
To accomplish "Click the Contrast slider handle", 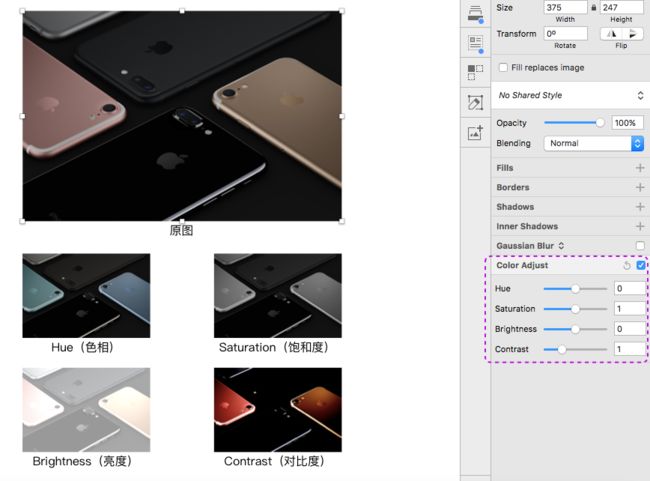I will pos(562,350).
